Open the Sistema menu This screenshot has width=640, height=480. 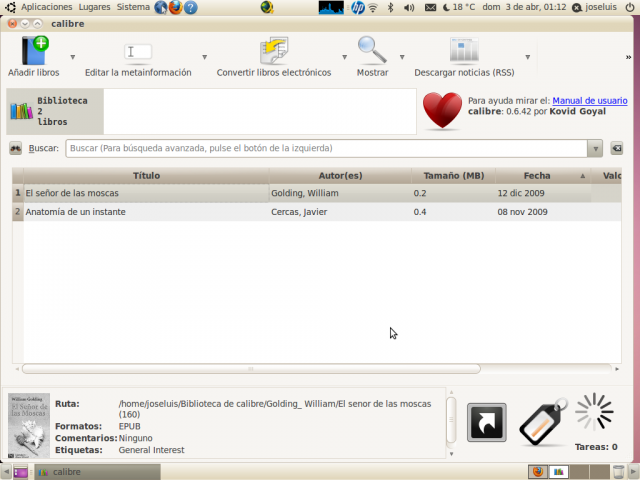(x=133, y=7)
